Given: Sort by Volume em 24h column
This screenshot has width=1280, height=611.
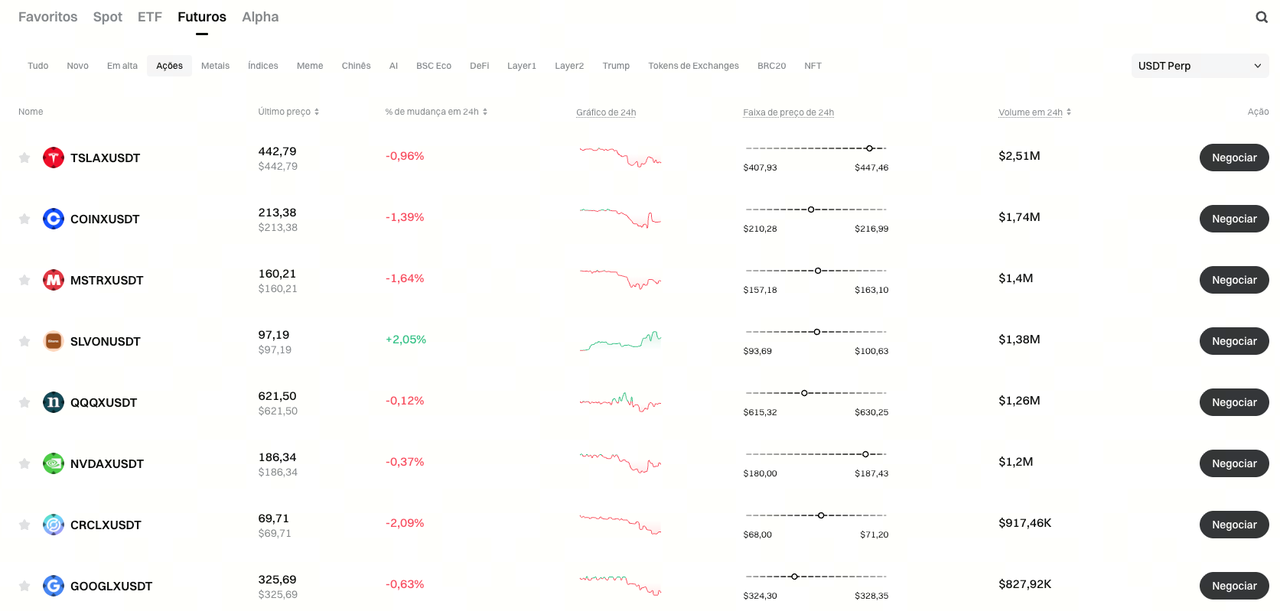Looking at the screenshot, I should point(1035,112).
